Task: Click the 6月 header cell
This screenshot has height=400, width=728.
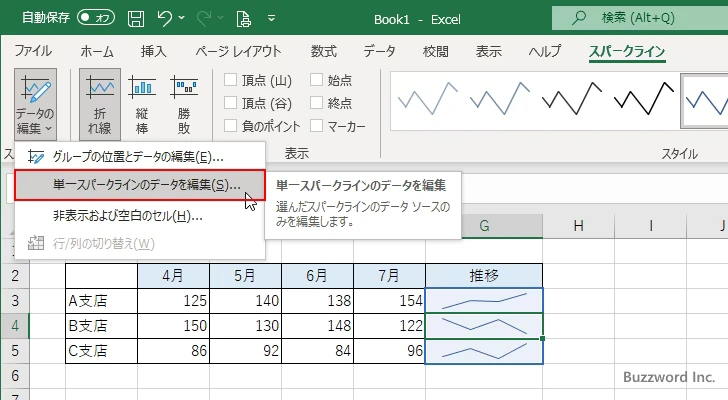Action: tap(317, 276)
